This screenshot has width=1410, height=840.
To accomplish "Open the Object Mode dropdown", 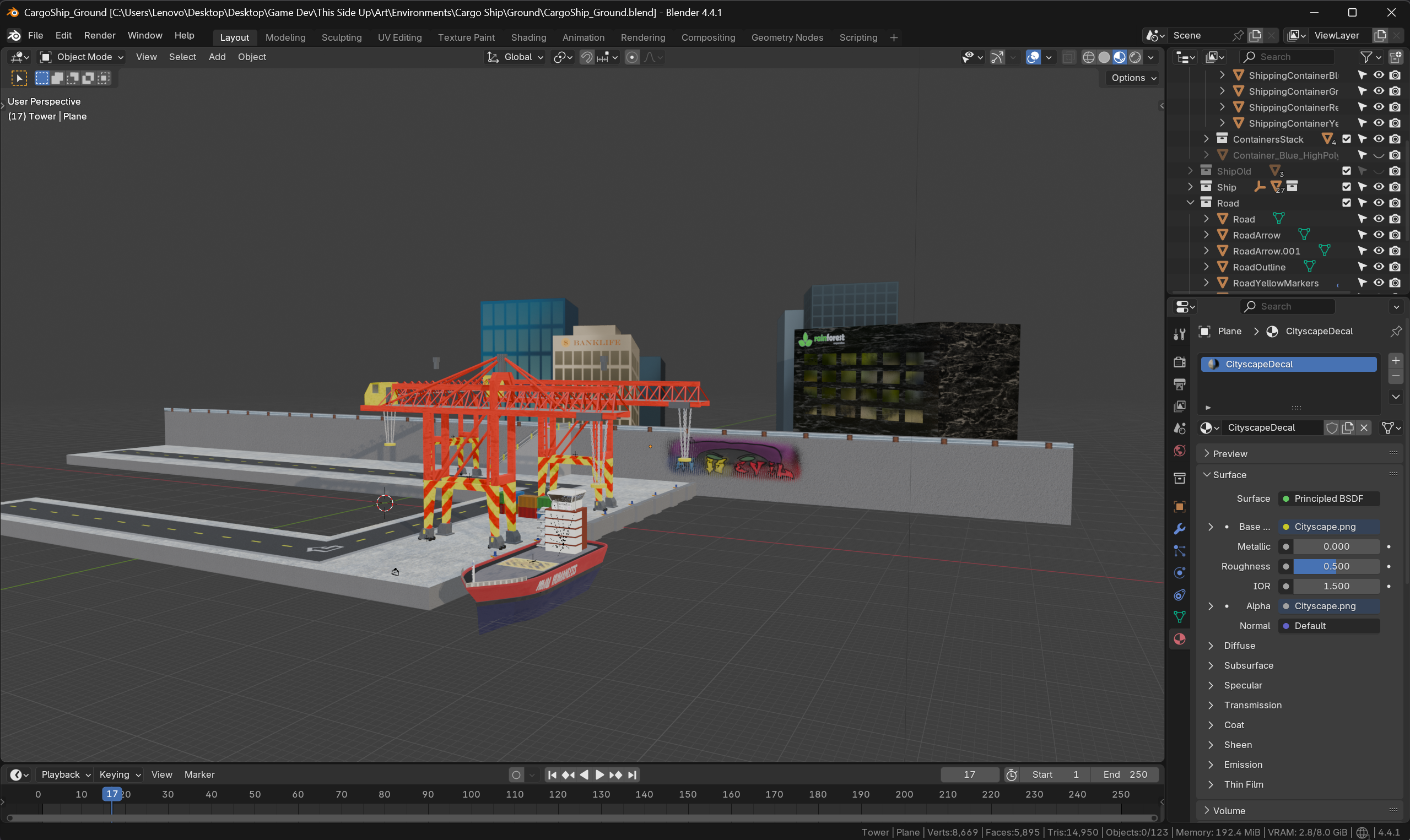I will 82,57.
